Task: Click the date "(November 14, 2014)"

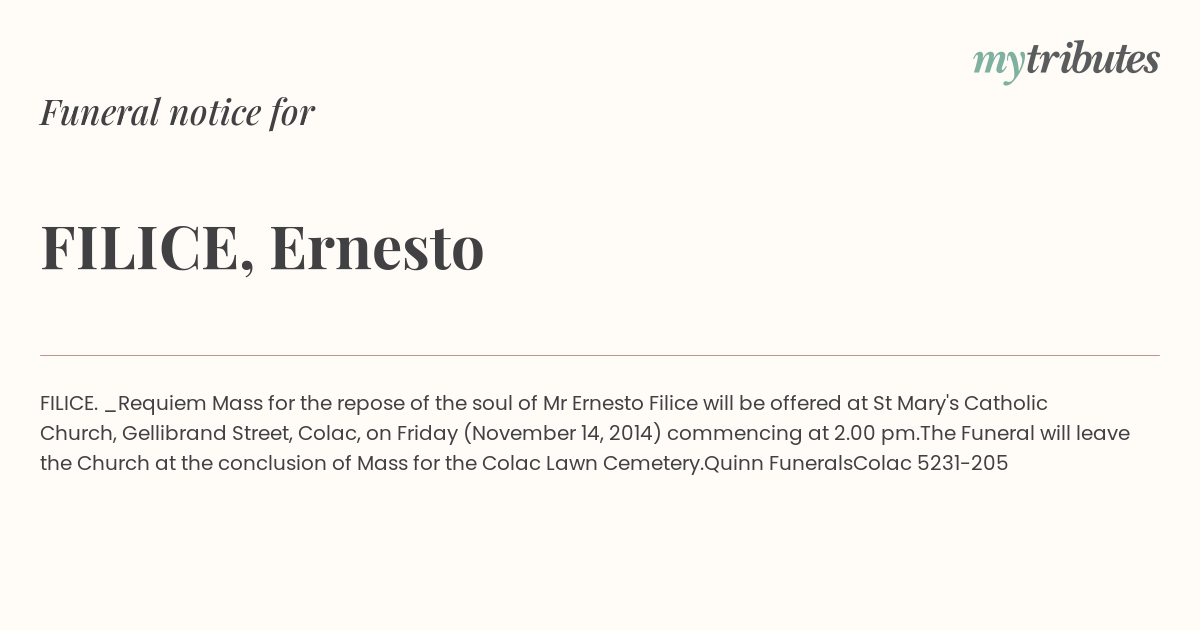Action: [x=562, y=434]
